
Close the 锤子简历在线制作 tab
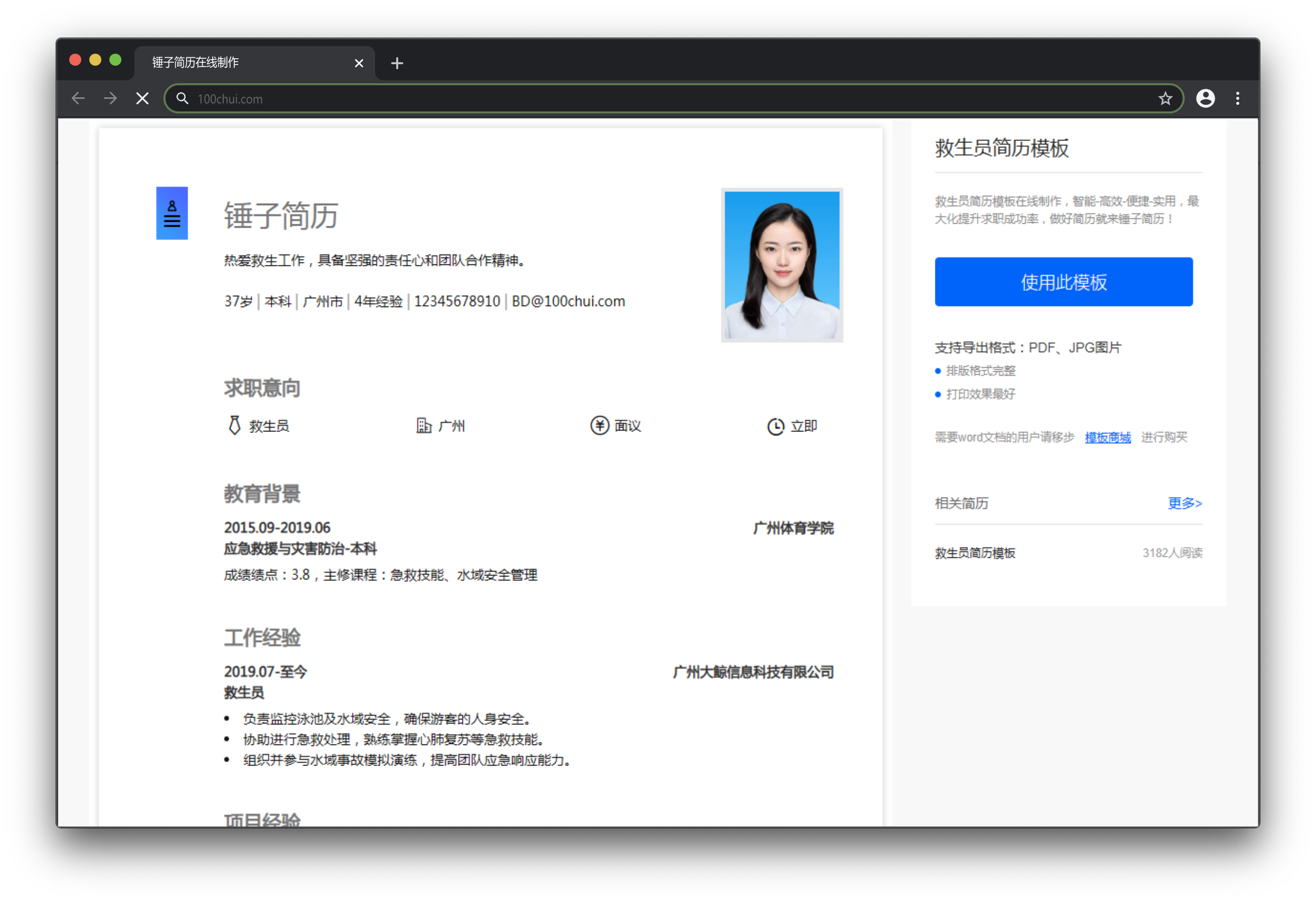[x=359, y=63]
